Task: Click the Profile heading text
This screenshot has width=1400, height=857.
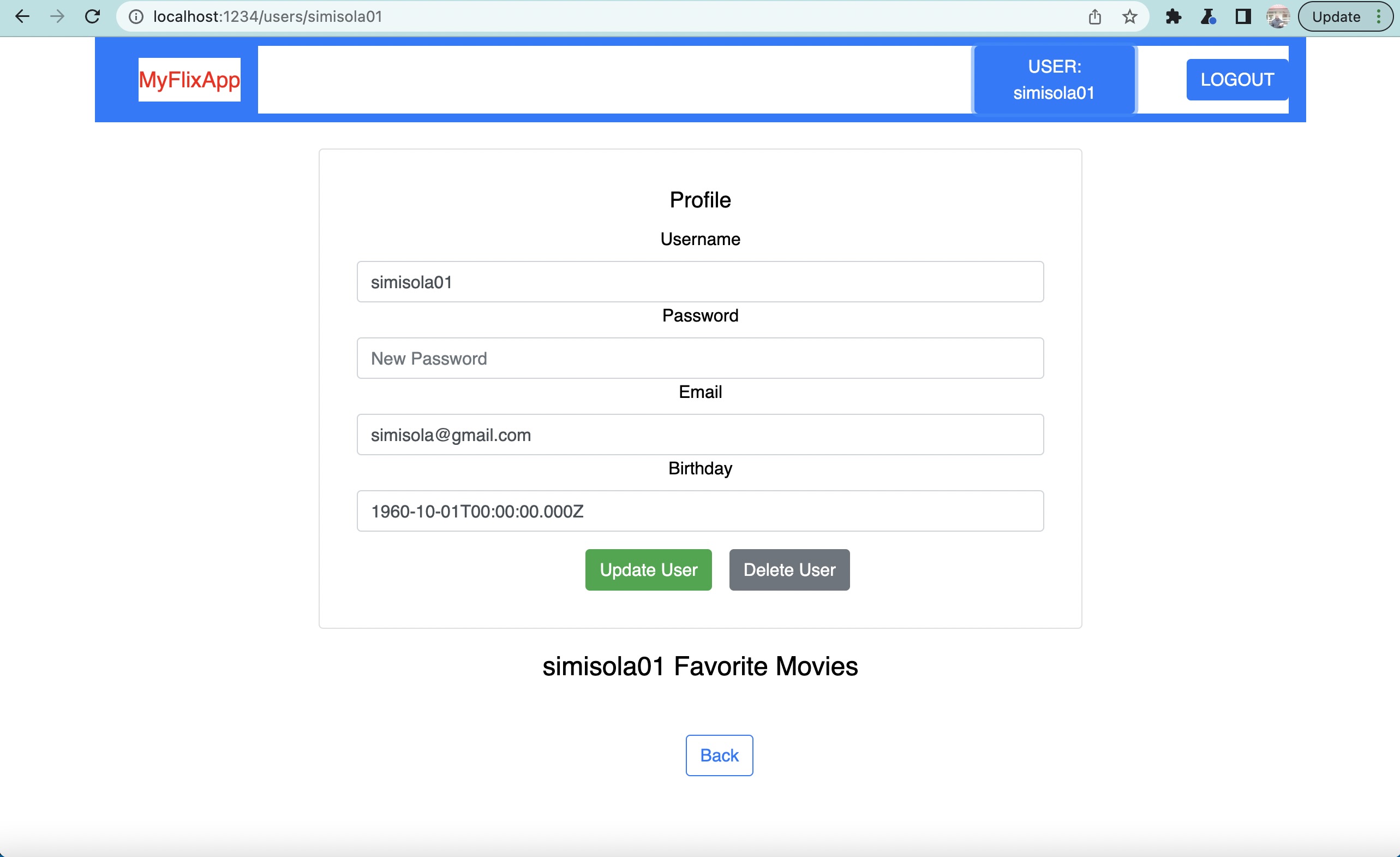Action: click(x=700, y=200)
